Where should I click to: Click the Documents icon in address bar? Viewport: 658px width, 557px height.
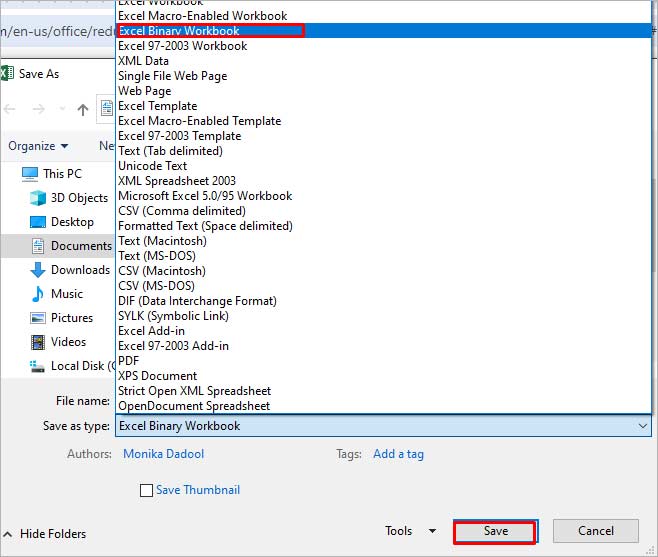[x=107, y=109]
